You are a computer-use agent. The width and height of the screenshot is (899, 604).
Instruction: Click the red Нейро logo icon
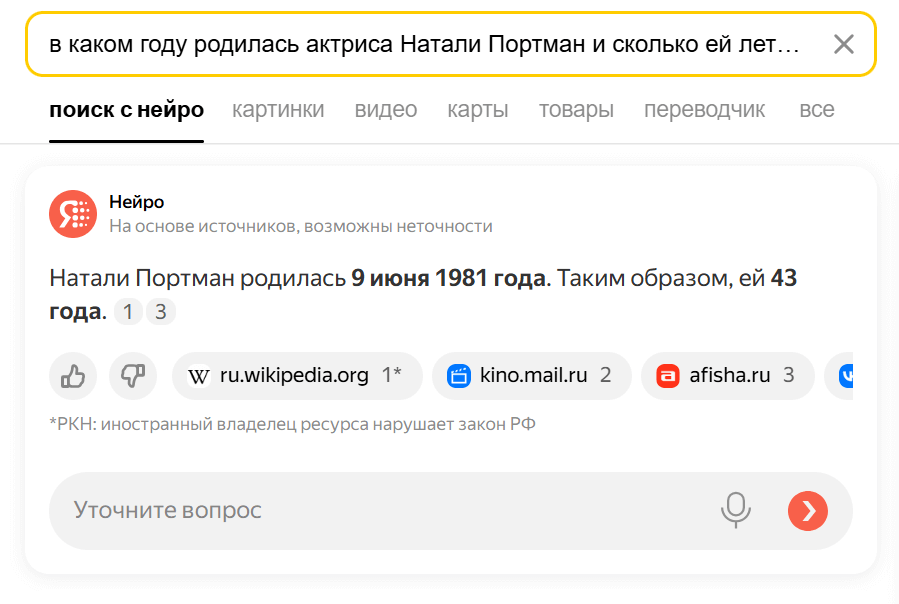coord(73,214)
